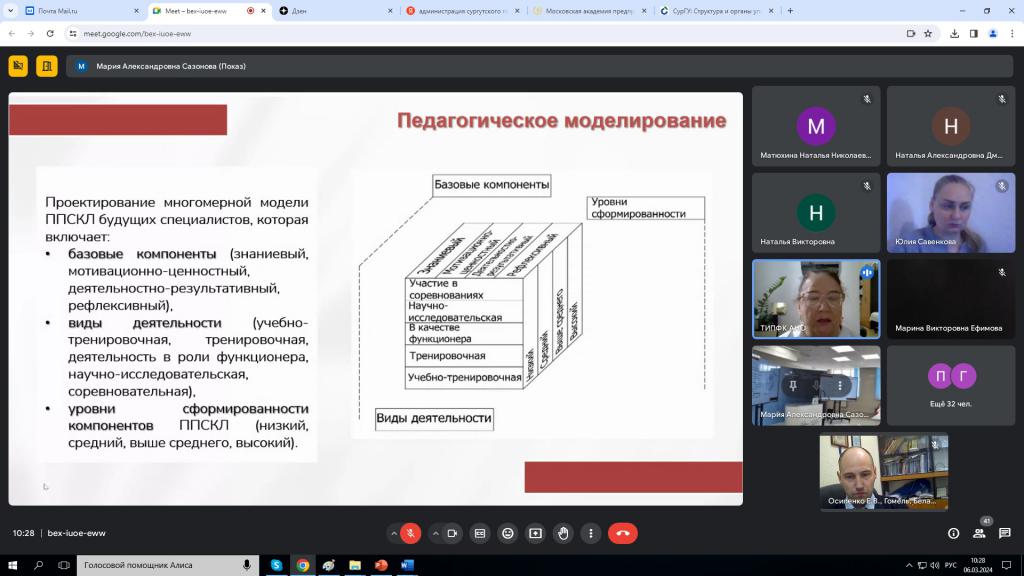Viewport: 1024px width, 576px height.
Task: Expand video settings arrow beside camera
Action: 435,533
